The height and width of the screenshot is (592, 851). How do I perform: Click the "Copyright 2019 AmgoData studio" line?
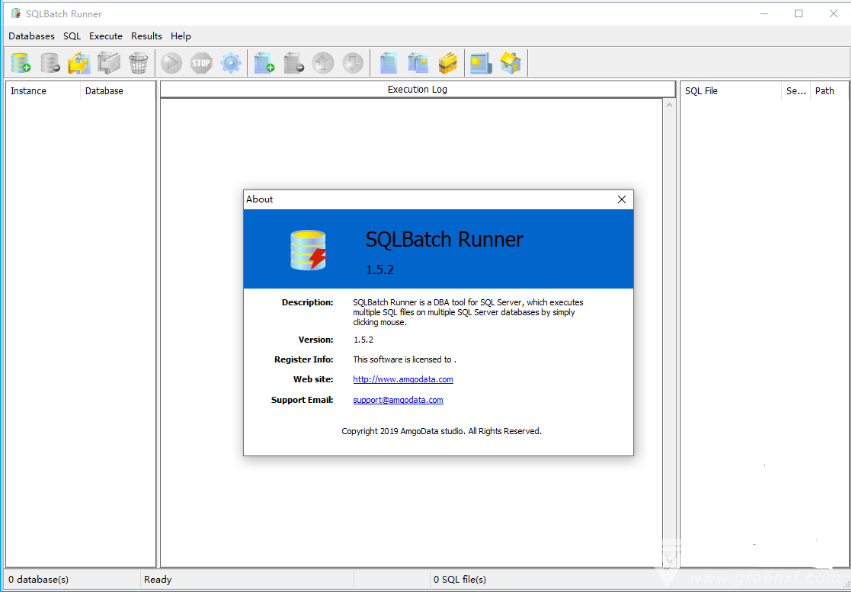[441, 431]
